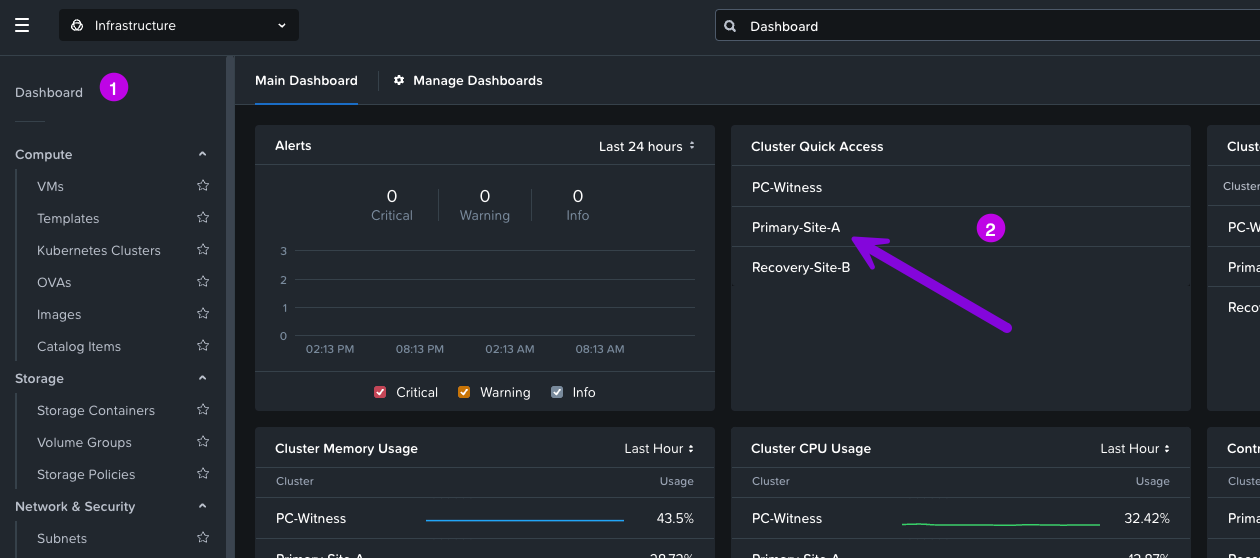Select PC-Witness in Cluster CPU Usage
The width and height of the screenshot is (1260, 558).
(x=787, y=518)
